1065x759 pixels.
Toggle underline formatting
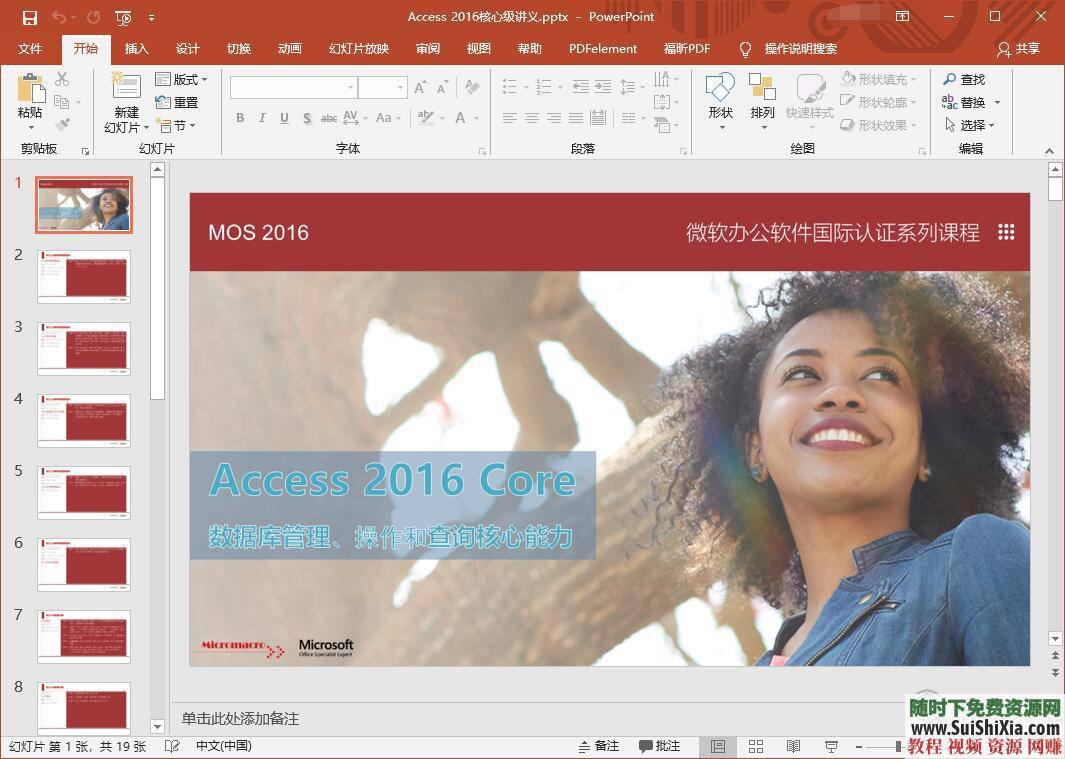click(x=282, y=118)
